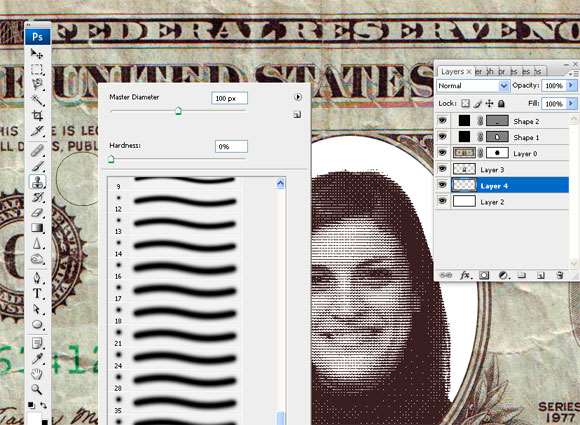Select the Crop tool
The image size is (580, 425).
(x=37, y=115)
